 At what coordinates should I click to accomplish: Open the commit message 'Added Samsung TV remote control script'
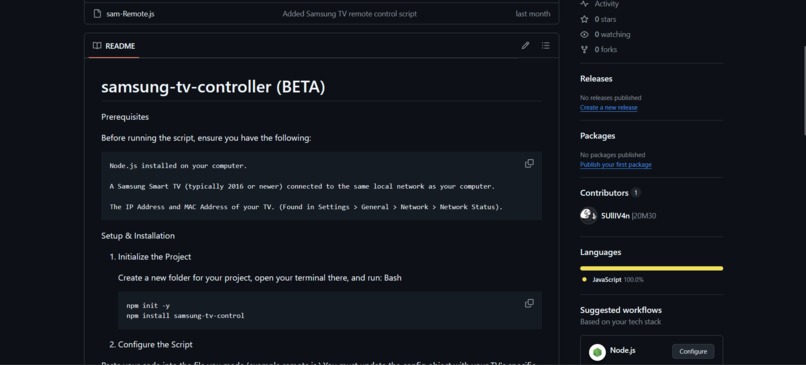(350, 14)
